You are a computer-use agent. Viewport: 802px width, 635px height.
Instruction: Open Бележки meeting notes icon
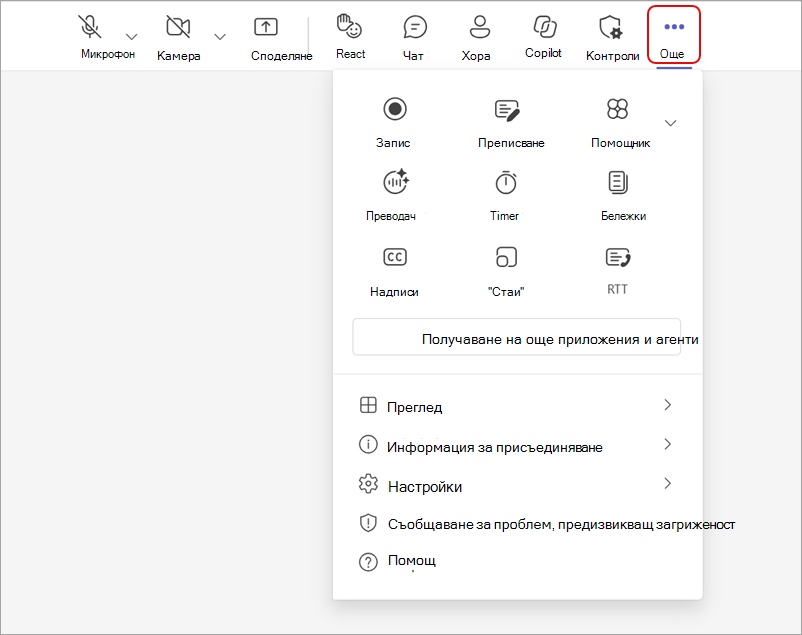point(618,183)
